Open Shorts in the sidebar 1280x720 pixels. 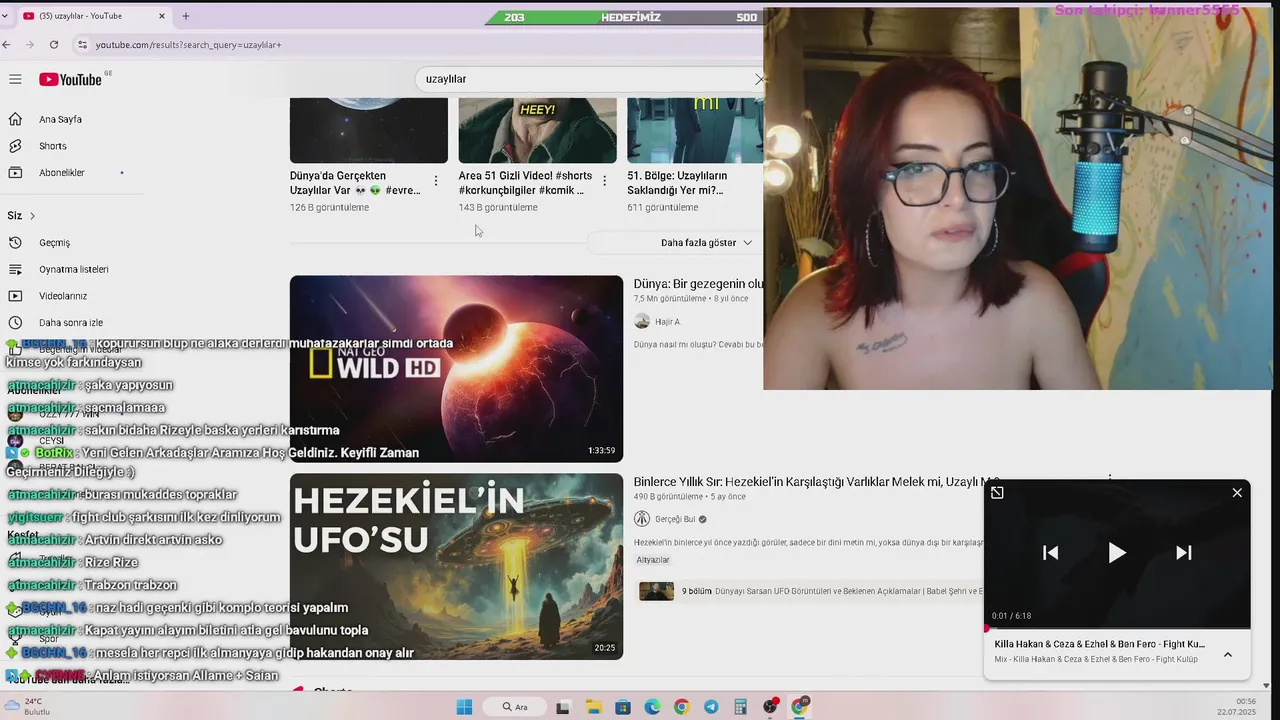click(53, 146)
